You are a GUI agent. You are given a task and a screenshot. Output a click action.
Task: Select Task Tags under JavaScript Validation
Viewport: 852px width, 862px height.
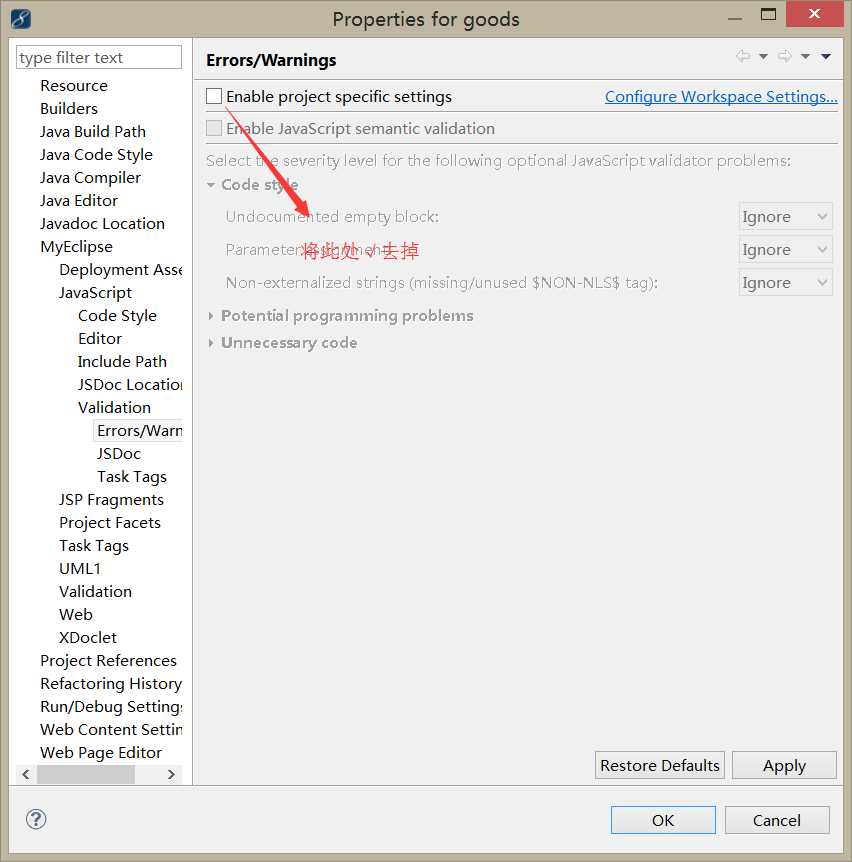point(132,477)
